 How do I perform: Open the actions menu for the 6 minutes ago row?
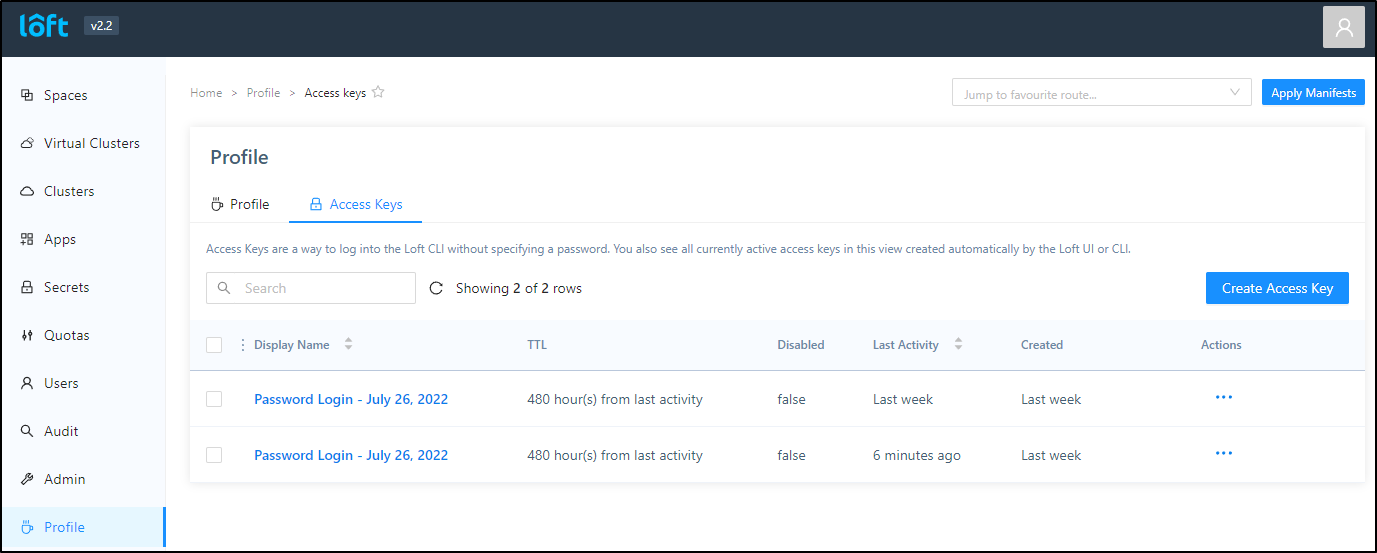[1223, 453]
